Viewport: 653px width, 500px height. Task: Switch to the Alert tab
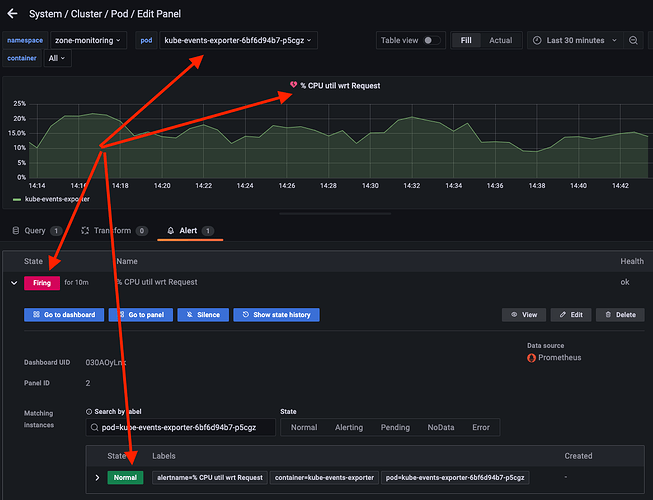[190, 231]
